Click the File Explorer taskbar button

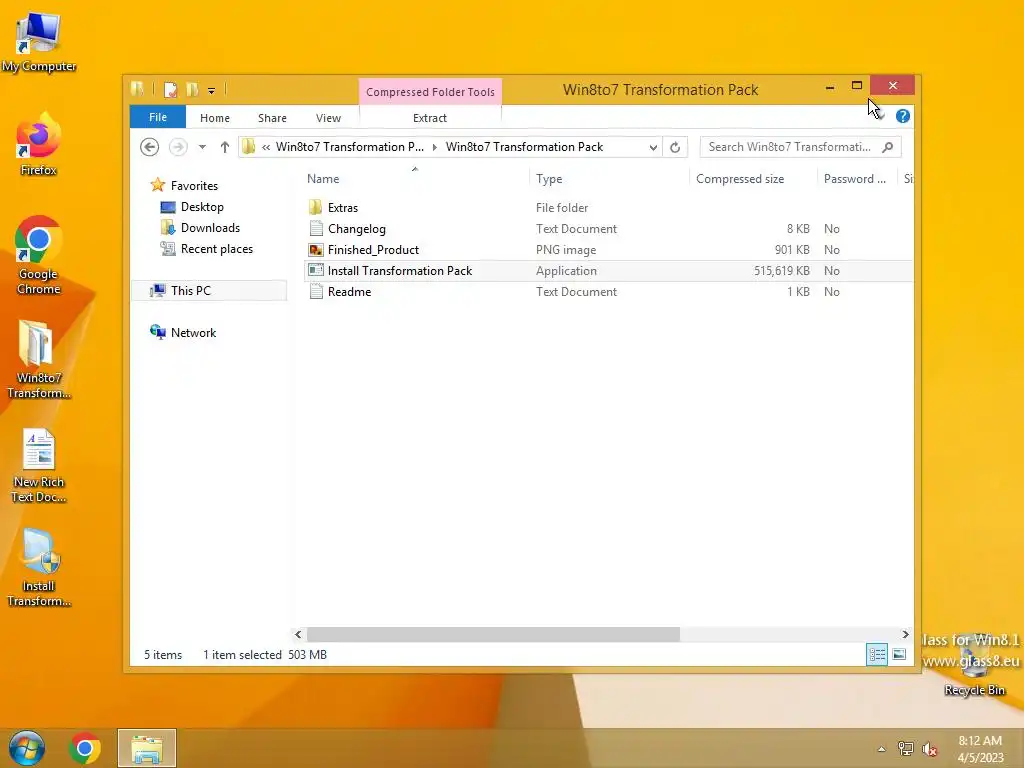click(147, 748)
